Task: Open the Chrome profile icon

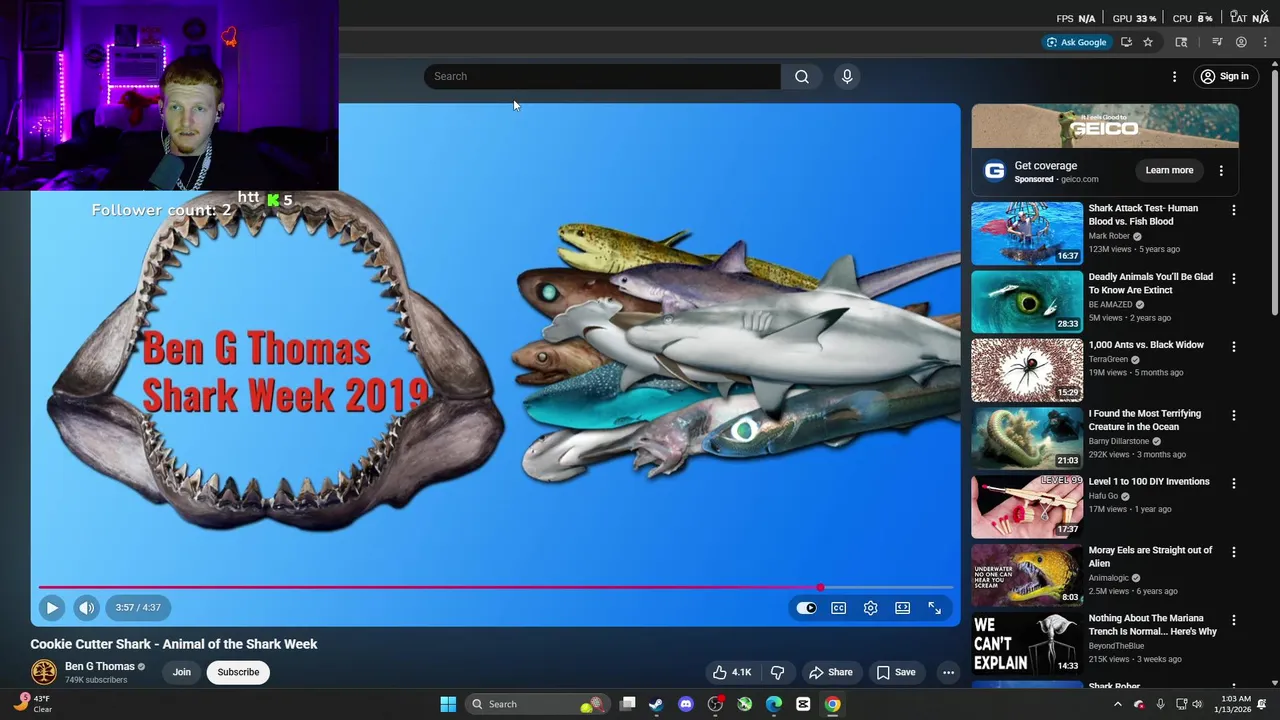Action: 1241,42
